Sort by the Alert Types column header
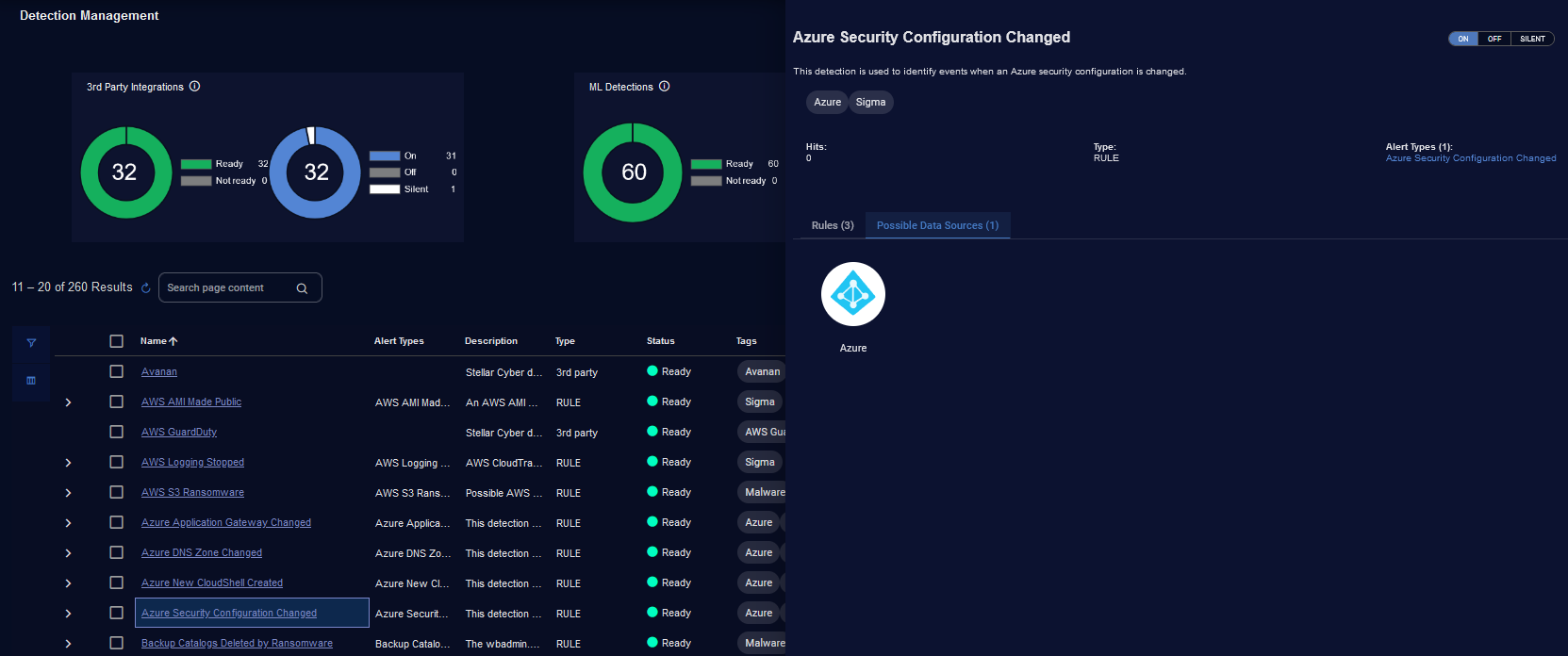 click(x=399, y=341)
